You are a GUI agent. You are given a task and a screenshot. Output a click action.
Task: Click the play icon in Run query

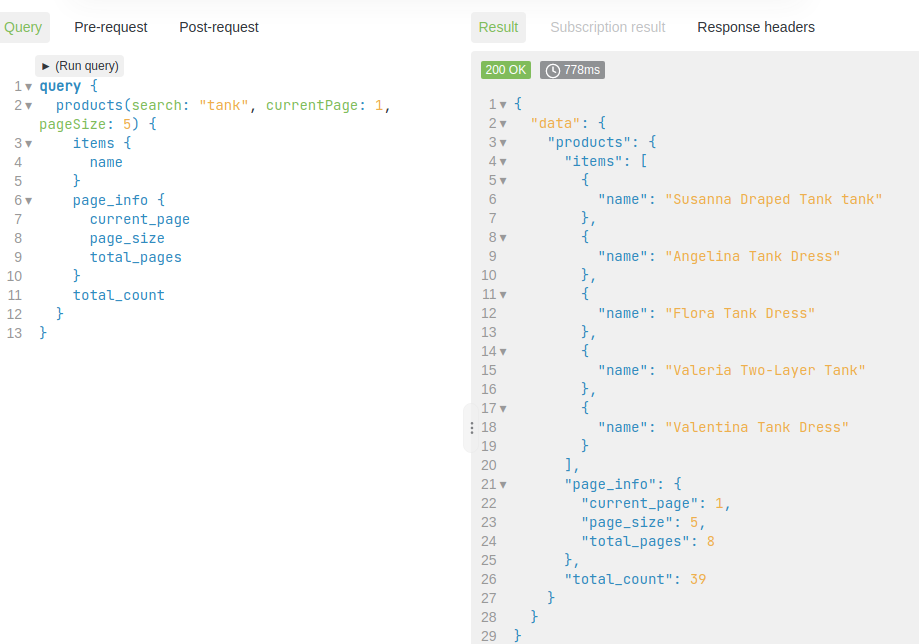coord(46,65)
